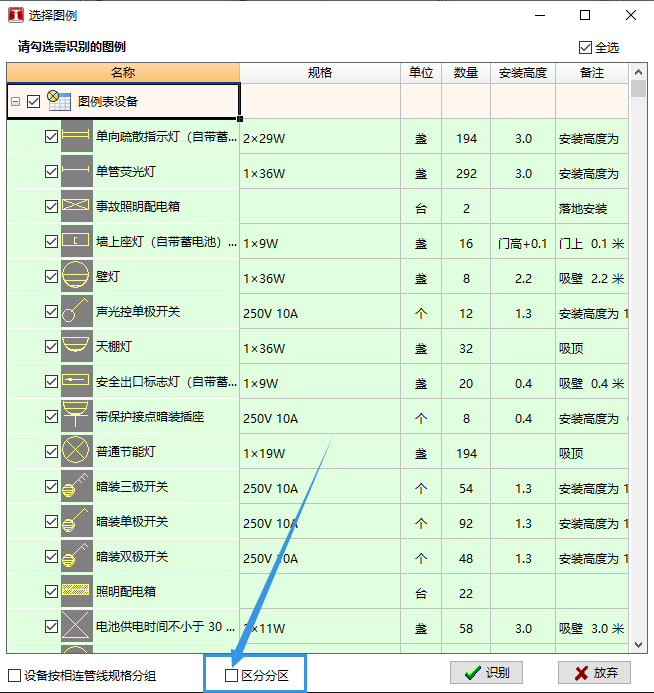The width and height of the screenshot is (654, 693).
Task: Select the 照明配电箱 hatched symbol icon
Action: 76,592
